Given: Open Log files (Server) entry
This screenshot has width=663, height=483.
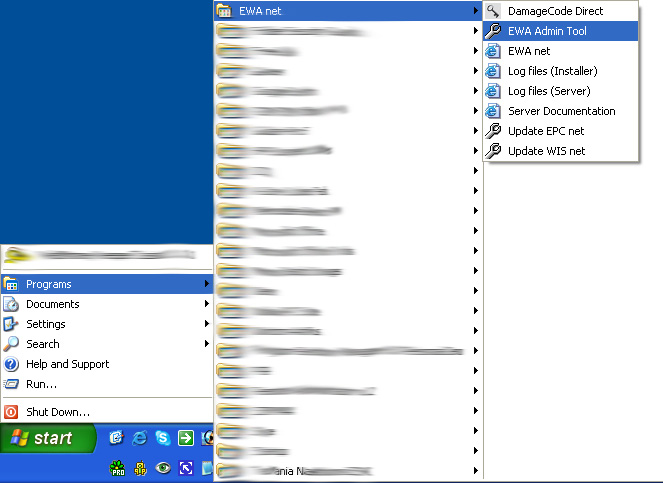Looking at the screenshot, I should 560,91.
